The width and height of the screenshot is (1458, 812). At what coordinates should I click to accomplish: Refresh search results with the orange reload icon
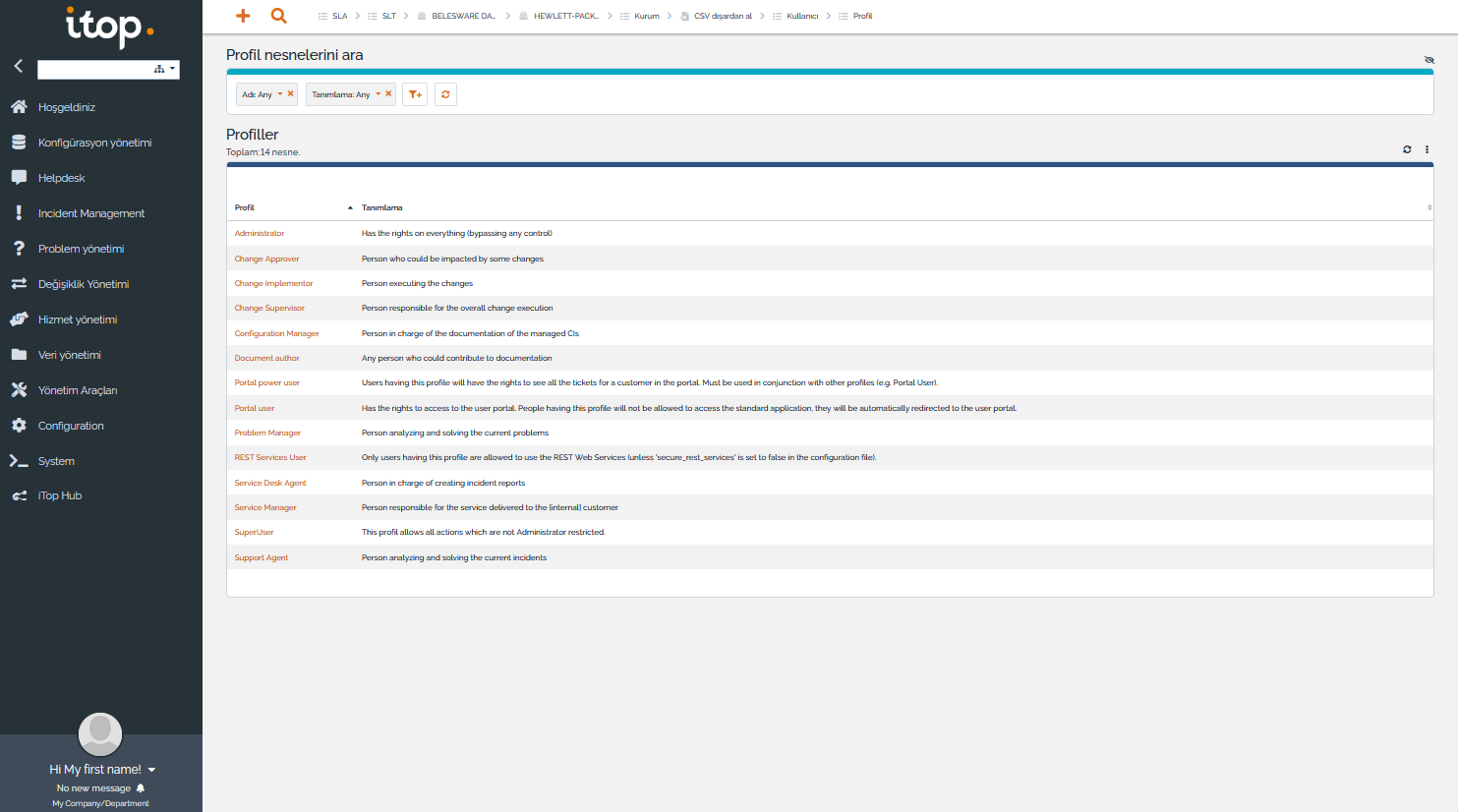click(x=445, y=94)
